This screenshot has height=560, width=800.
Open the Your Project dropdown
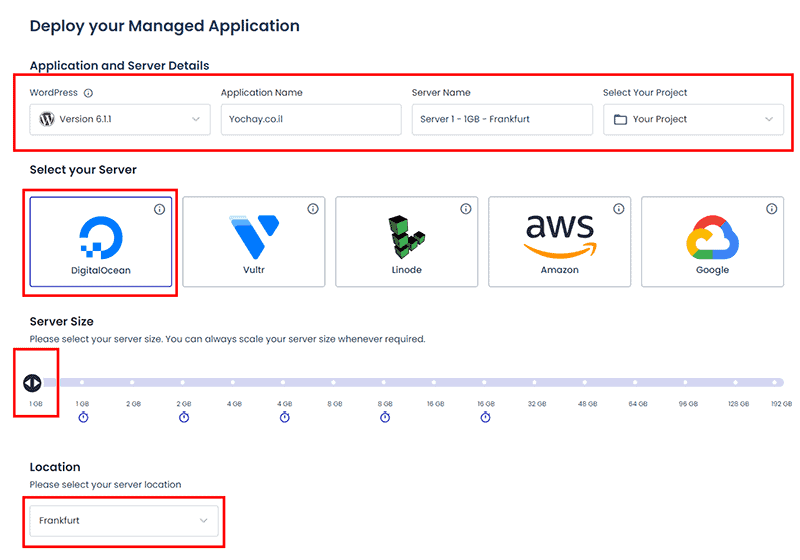pos(693,119)
